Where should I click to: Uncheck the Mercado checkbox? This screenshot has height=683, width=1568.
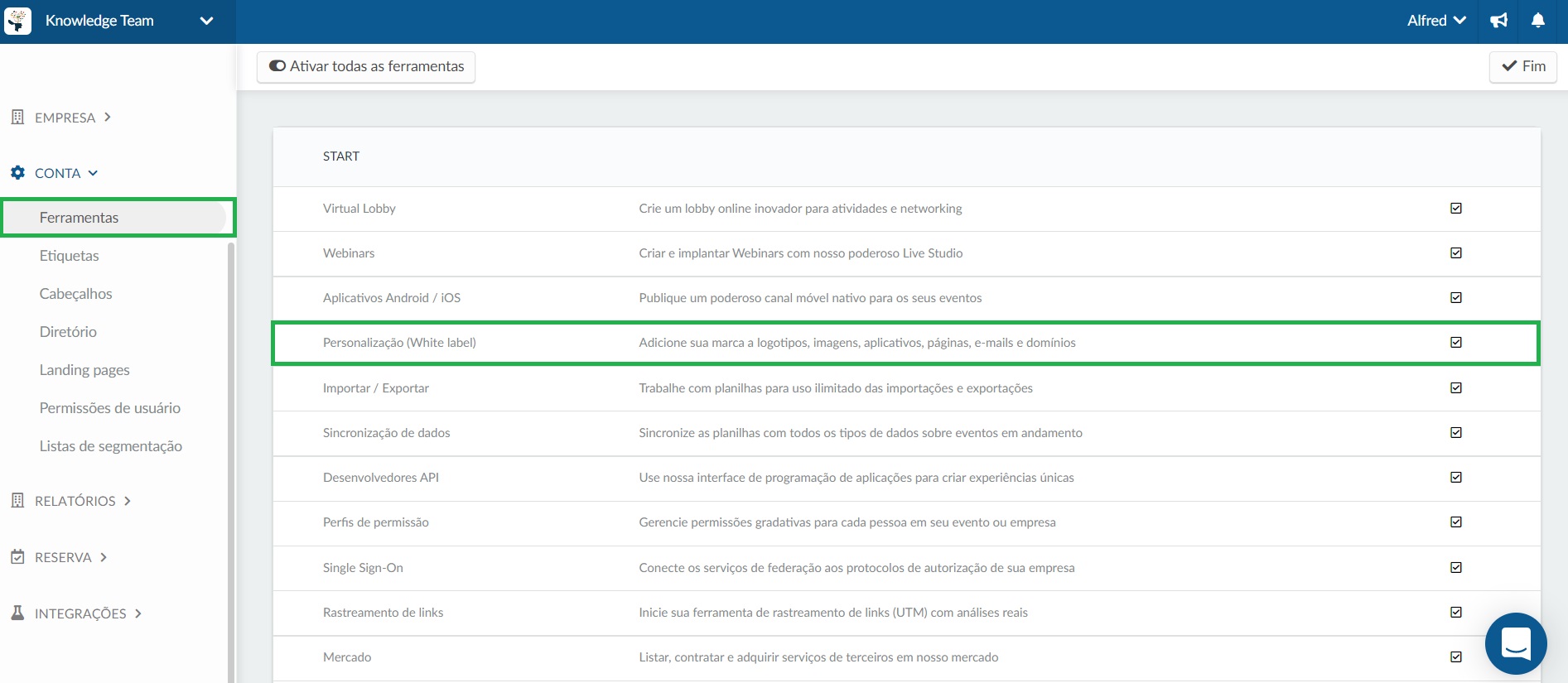coord(1456,657)
